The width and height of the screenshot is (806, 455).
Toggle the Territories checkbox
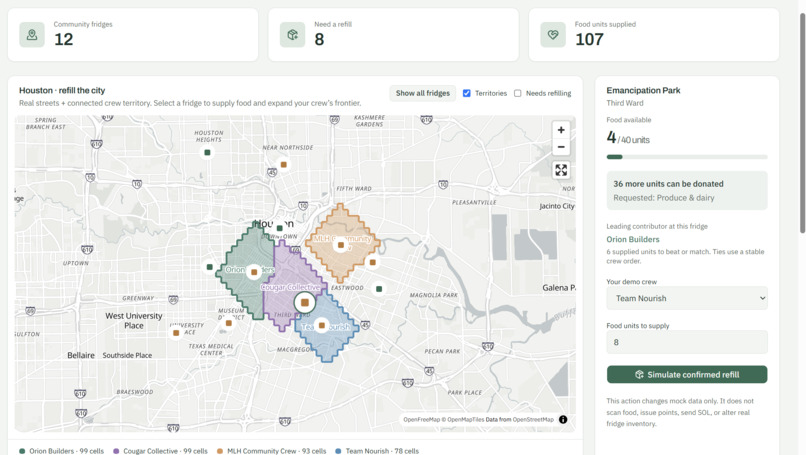point(466,93)
